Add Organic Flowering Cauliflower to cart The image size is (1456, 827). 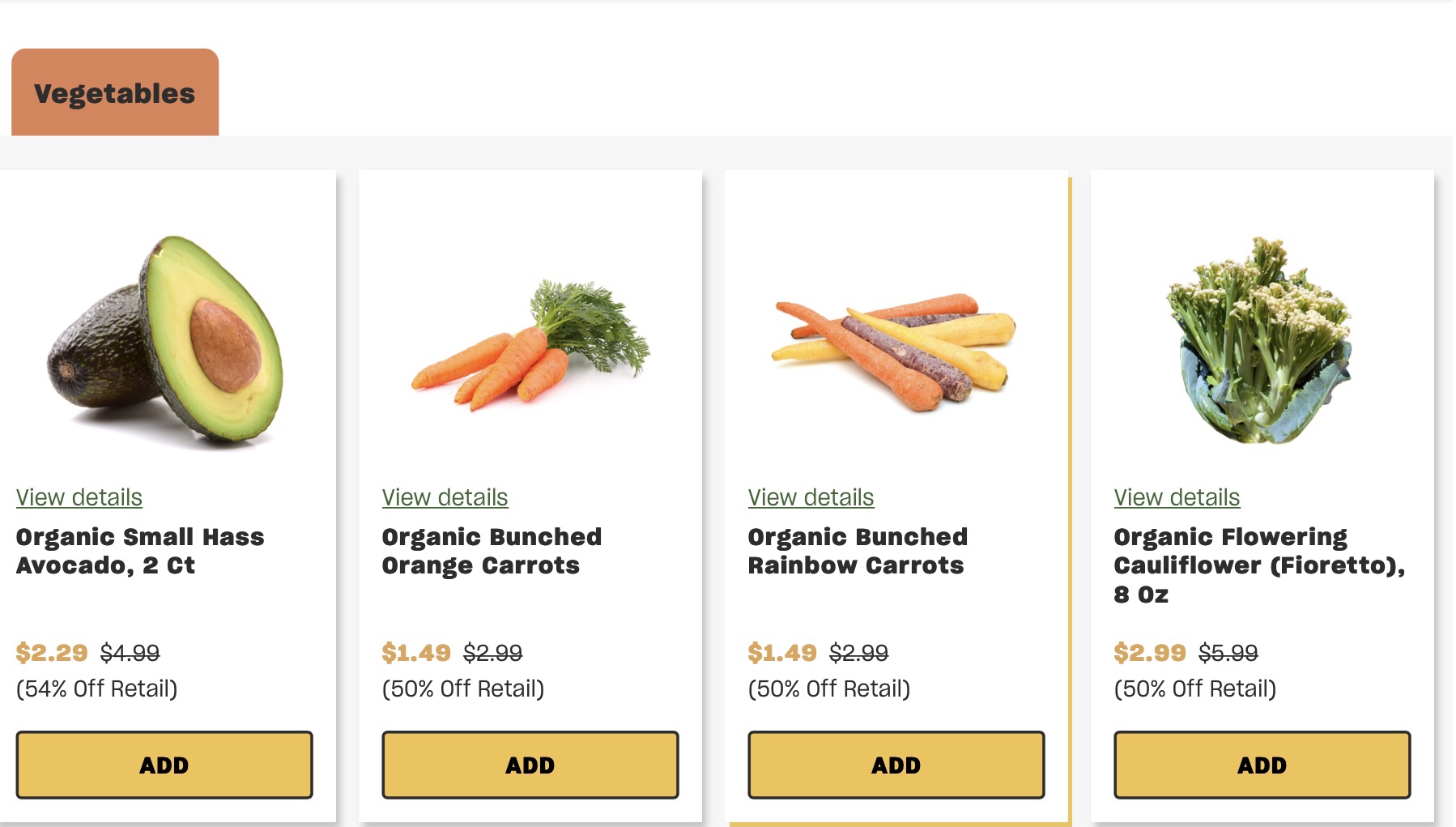point(1262,765)
